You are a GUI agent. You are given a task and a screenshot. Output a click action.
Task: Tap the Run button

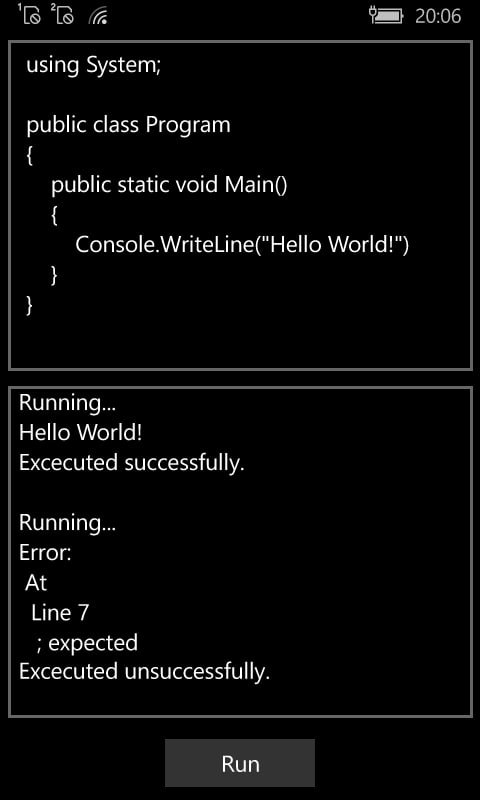tap(240, 763)
